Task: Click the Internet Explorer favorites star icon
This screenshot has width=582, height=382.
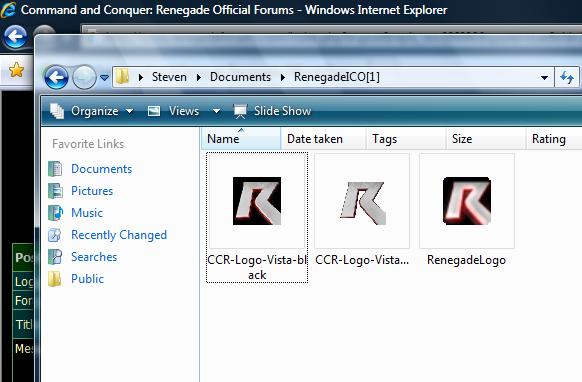Action: (x=16, y=70)
